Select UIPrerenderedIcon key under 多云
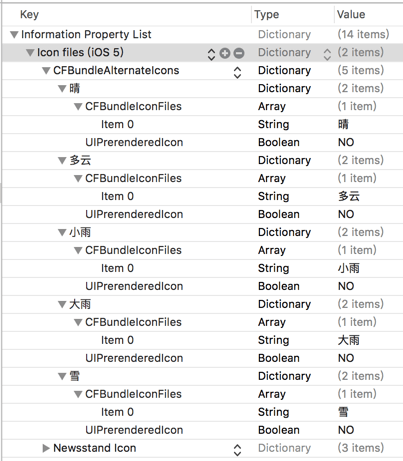 coord(134,214)
